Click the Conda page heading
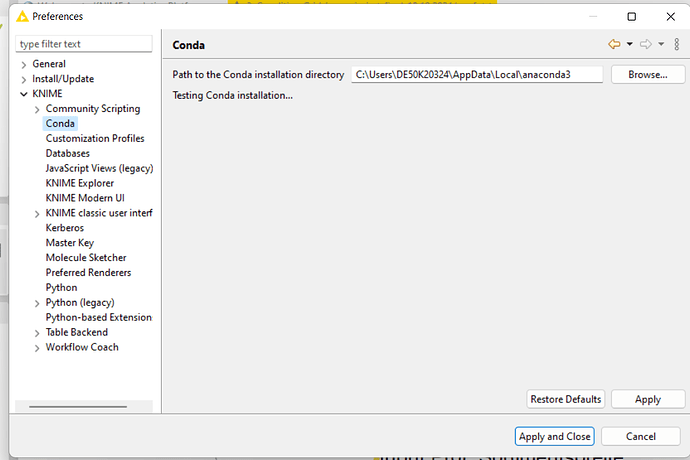Viewport: 690px width, 460px height. click(188, 45)
